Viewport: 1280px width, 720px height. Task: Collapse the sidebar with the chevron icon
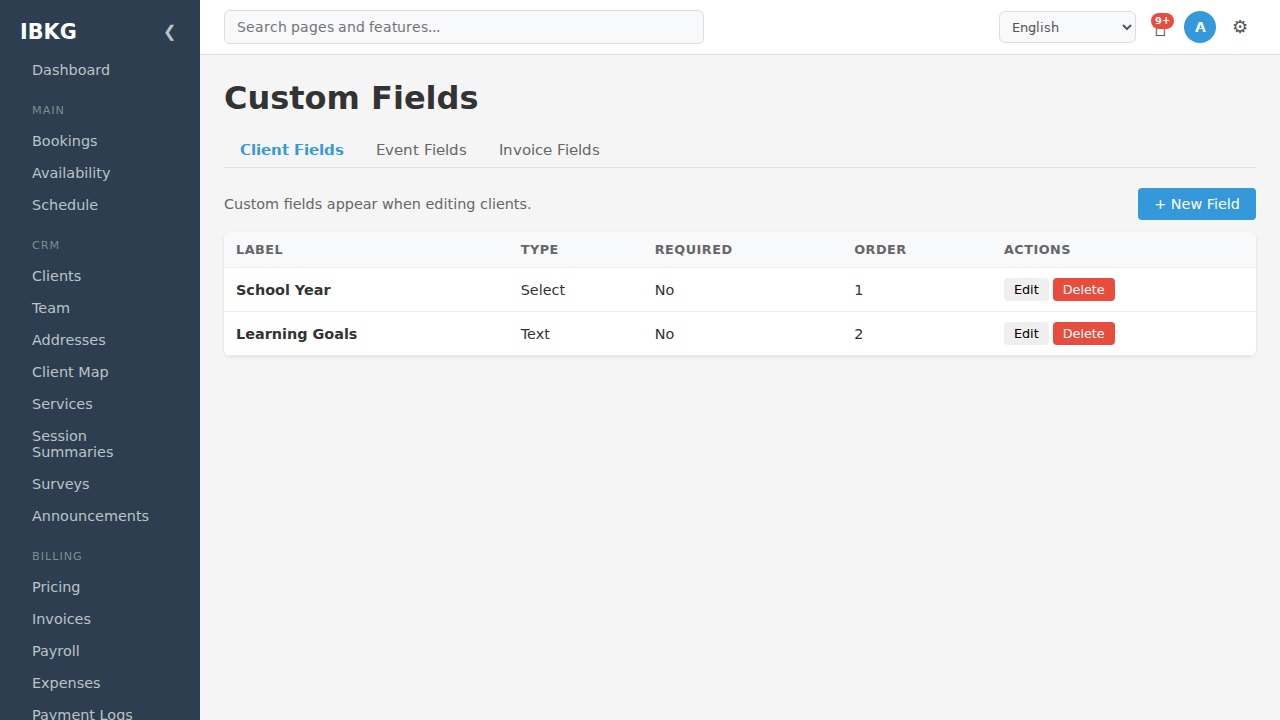coord(169,32)
